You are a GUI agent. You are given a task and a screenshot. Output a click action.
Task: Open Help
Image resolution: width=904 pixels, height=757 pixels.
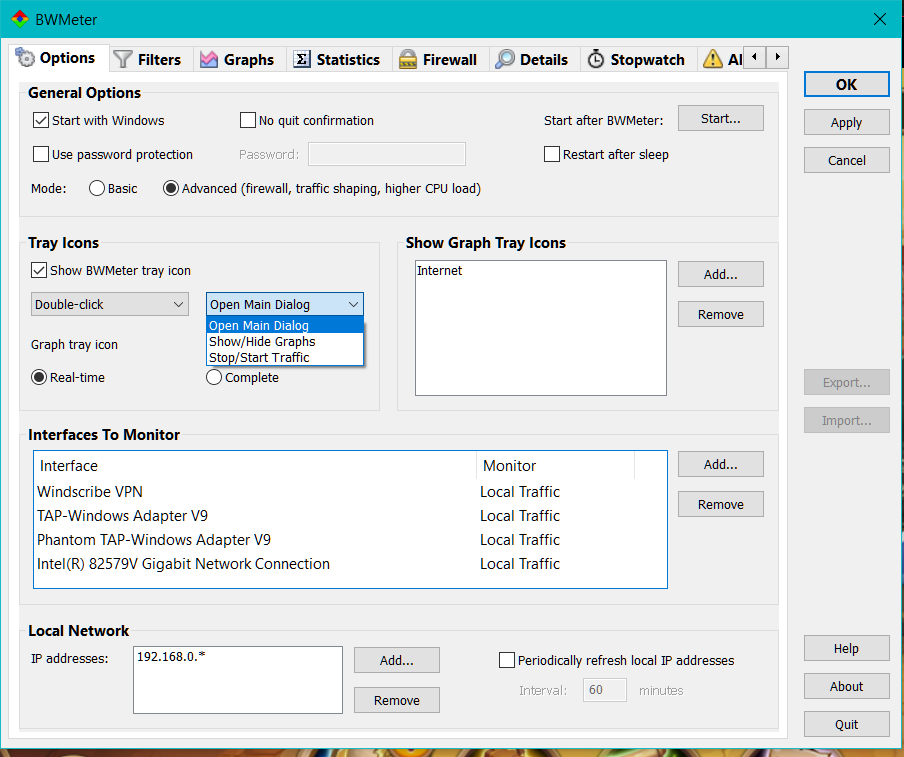(x=846, y=649)
